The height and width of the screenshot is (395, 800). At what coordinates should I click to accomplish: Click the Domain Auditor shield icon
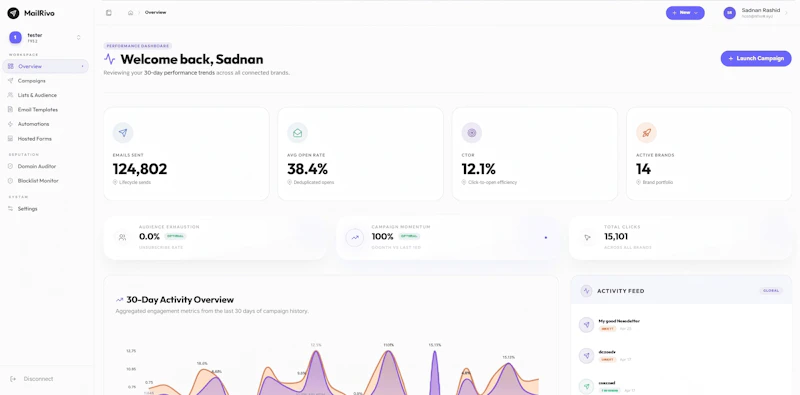[x=11, y=166]
